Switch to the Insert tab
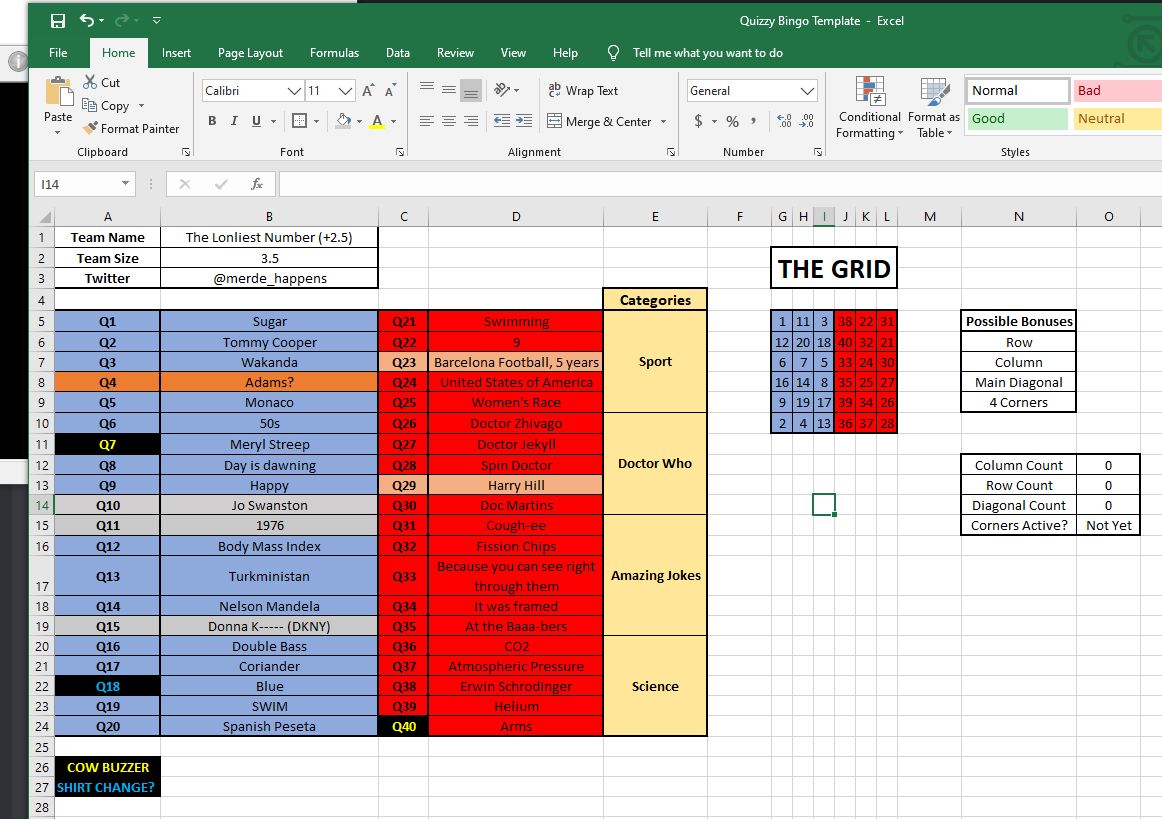Image resolution: width=1162 pixels, height=819 pixels. 176,53
